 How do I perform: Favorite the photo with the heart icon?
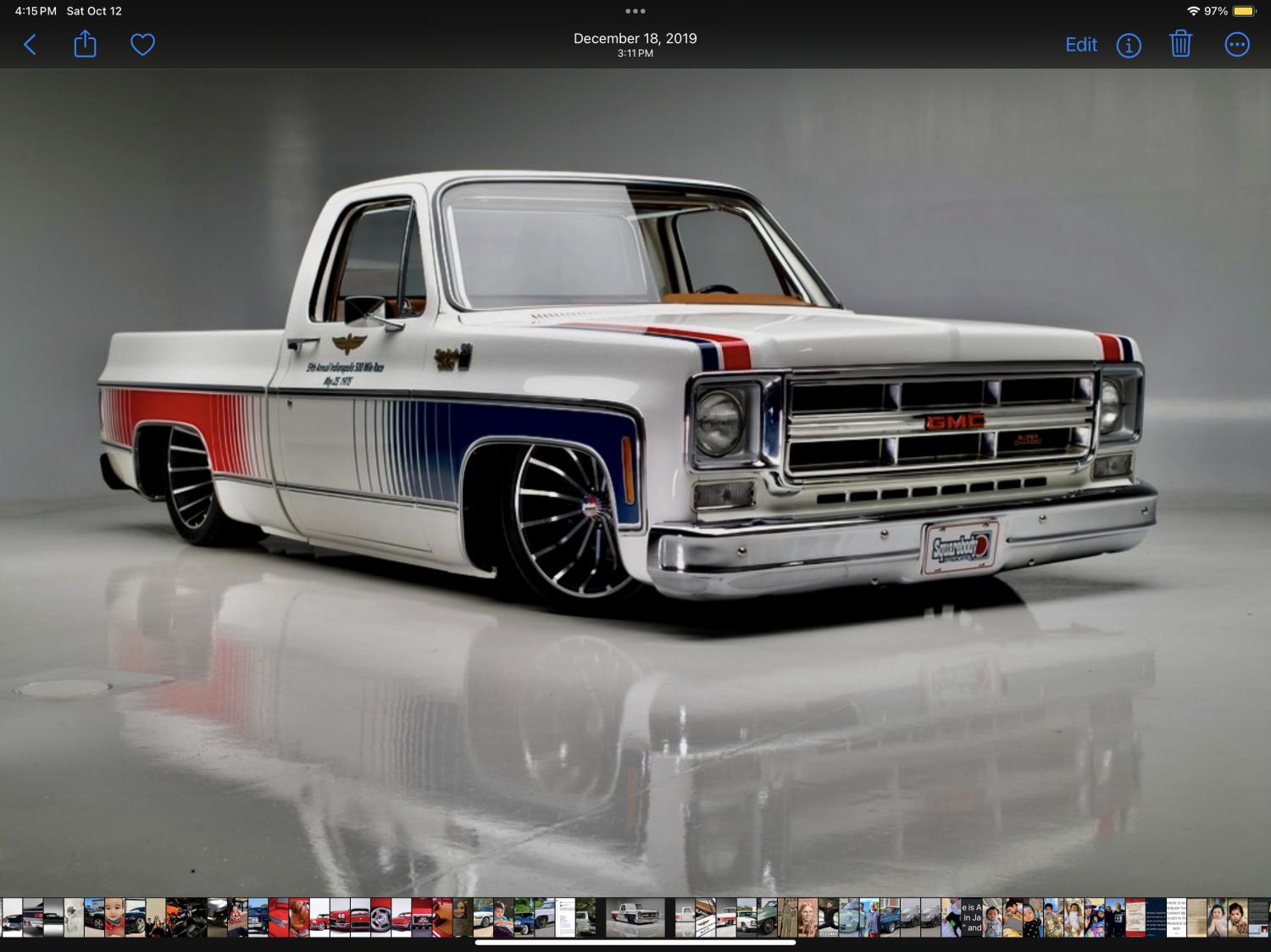[x=142, y=44]
